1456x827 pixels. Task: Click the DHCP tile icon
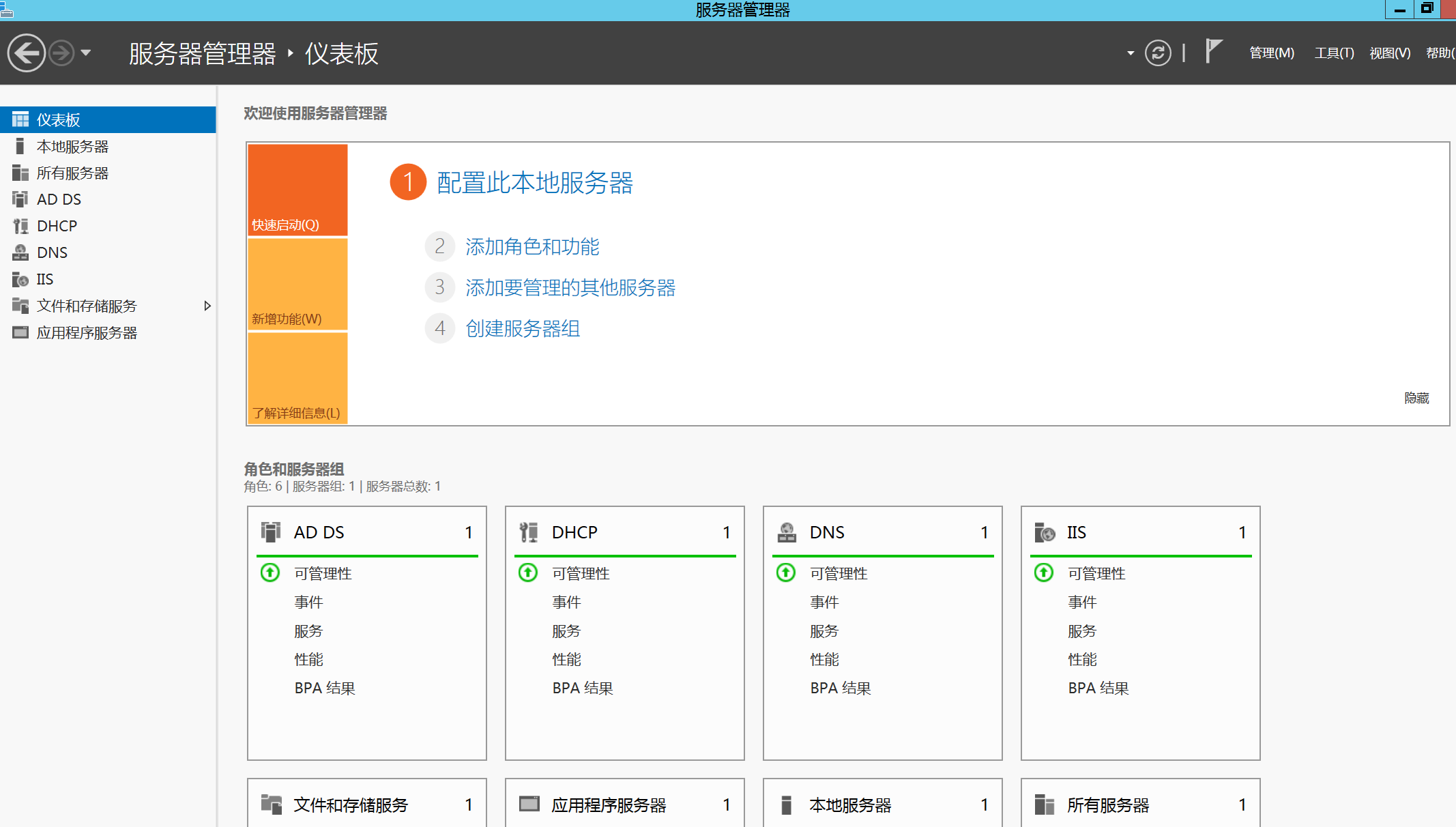[x=529, y=532]
